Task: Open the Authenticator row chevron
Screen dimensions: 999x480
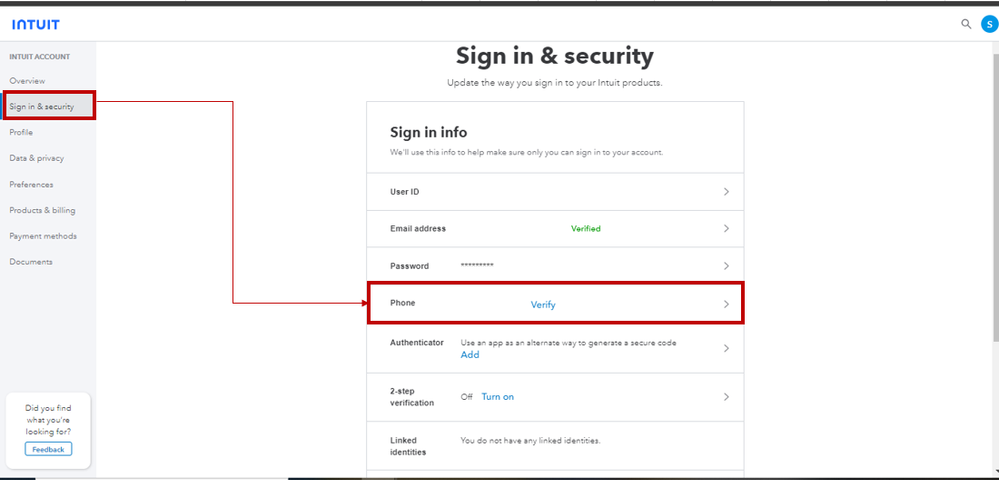Action: pyautogui.click(x=726, y=348)
